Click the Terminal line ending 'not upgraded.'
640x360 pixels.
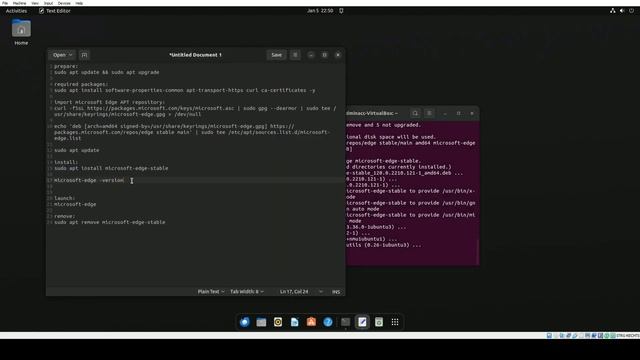tap(384, 125)
